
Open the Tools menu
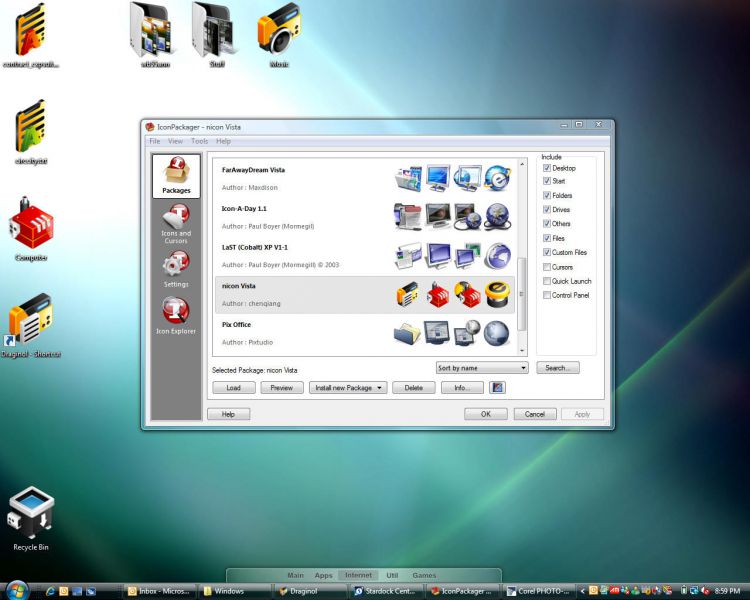point(199,141)
